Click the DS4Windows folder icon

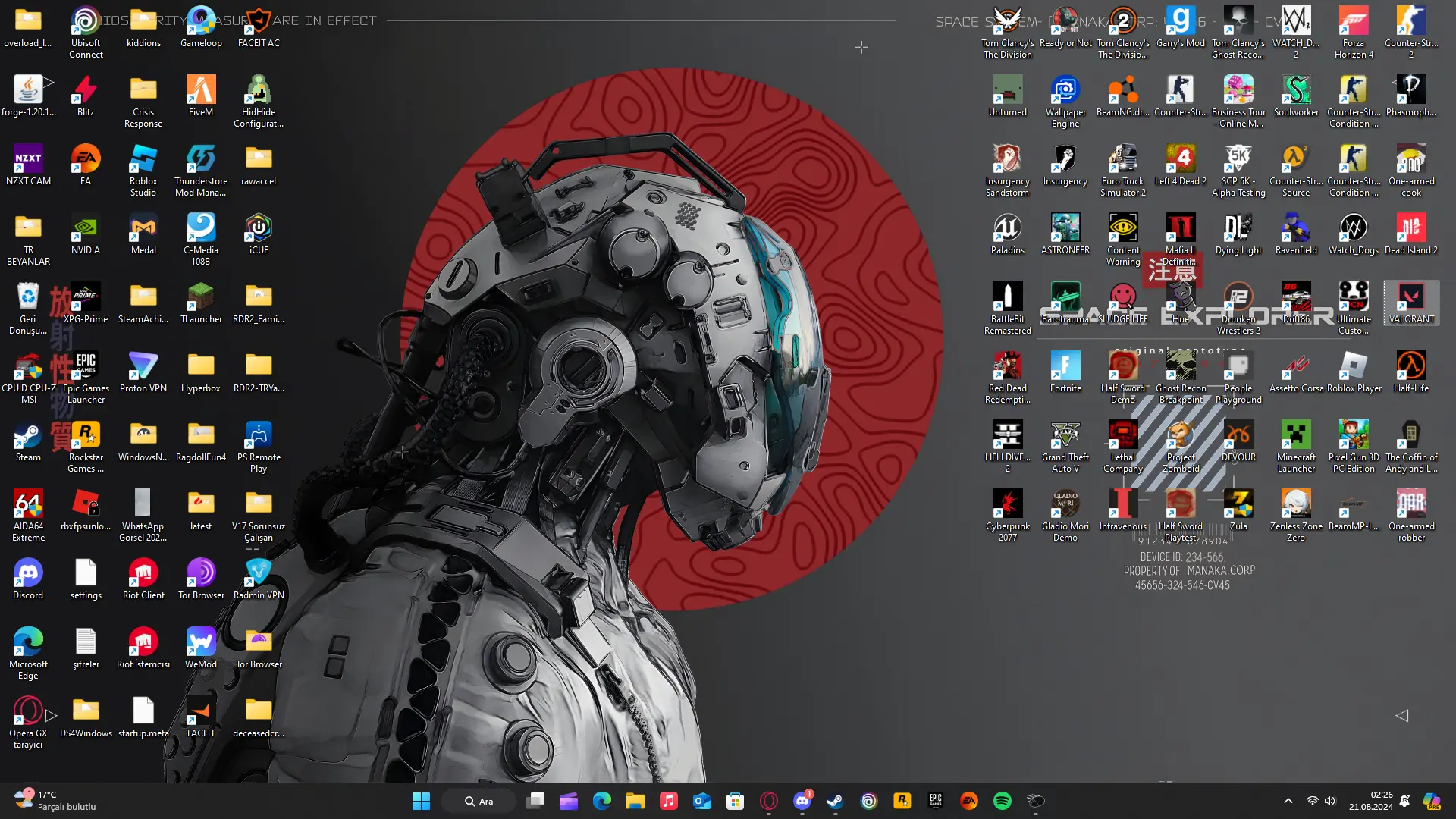pos(86,717)
